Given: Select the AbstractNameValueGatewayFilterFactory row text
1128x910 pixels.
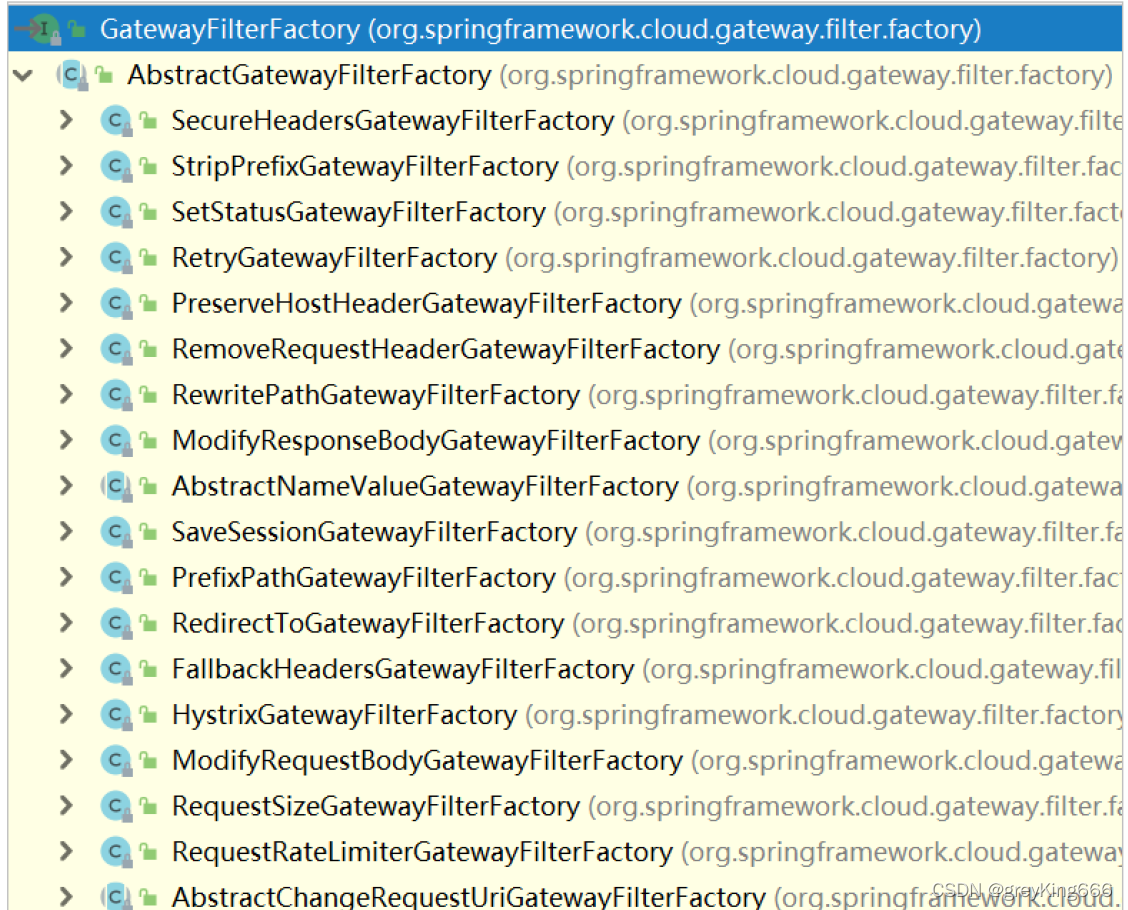Looking at the screenshot, I should pyautogui.click(x=646, y=486).
